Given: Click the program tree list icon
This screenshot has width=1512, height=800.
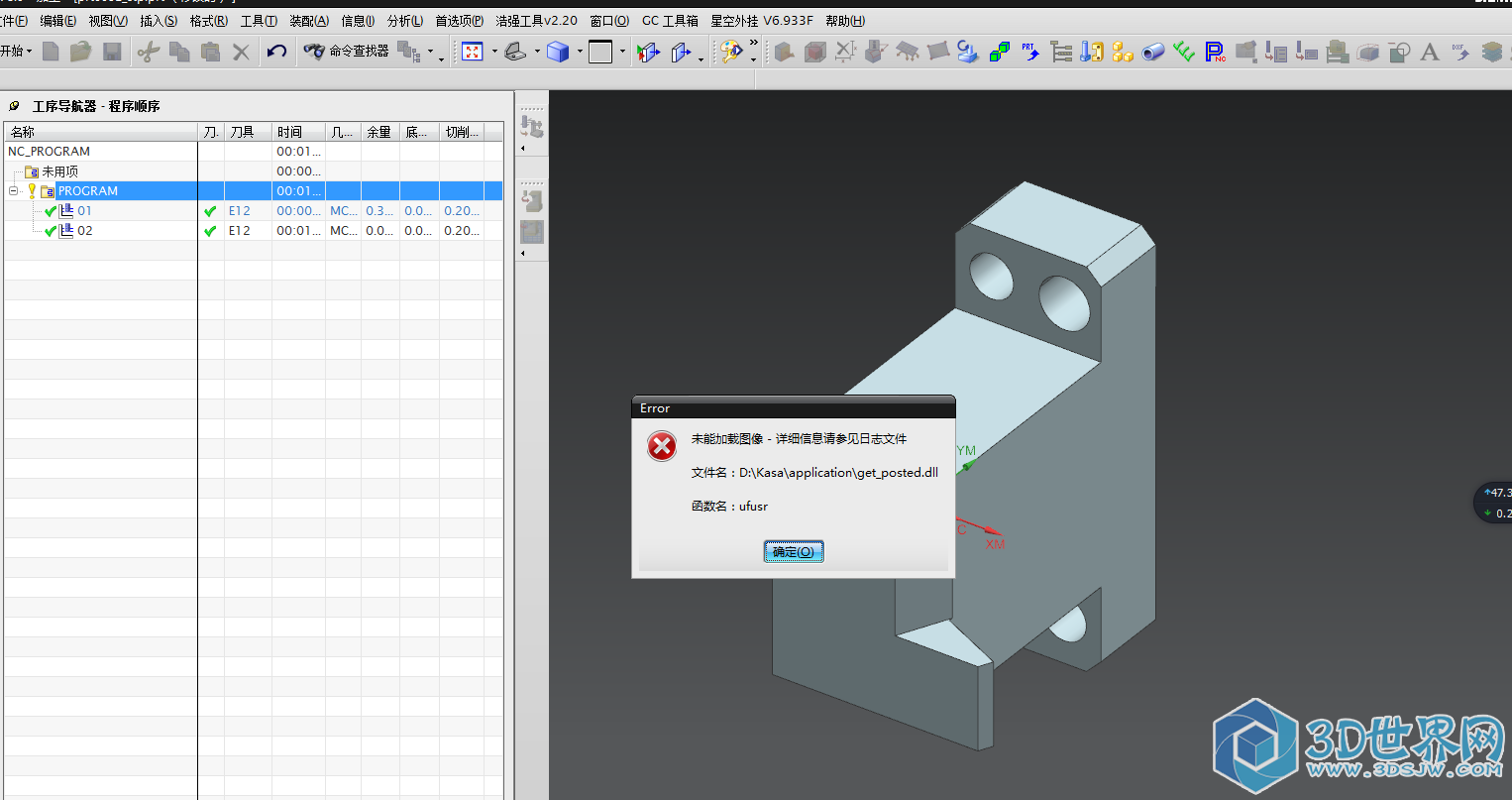Looking at the screenshot, I should coord(1061,52).
